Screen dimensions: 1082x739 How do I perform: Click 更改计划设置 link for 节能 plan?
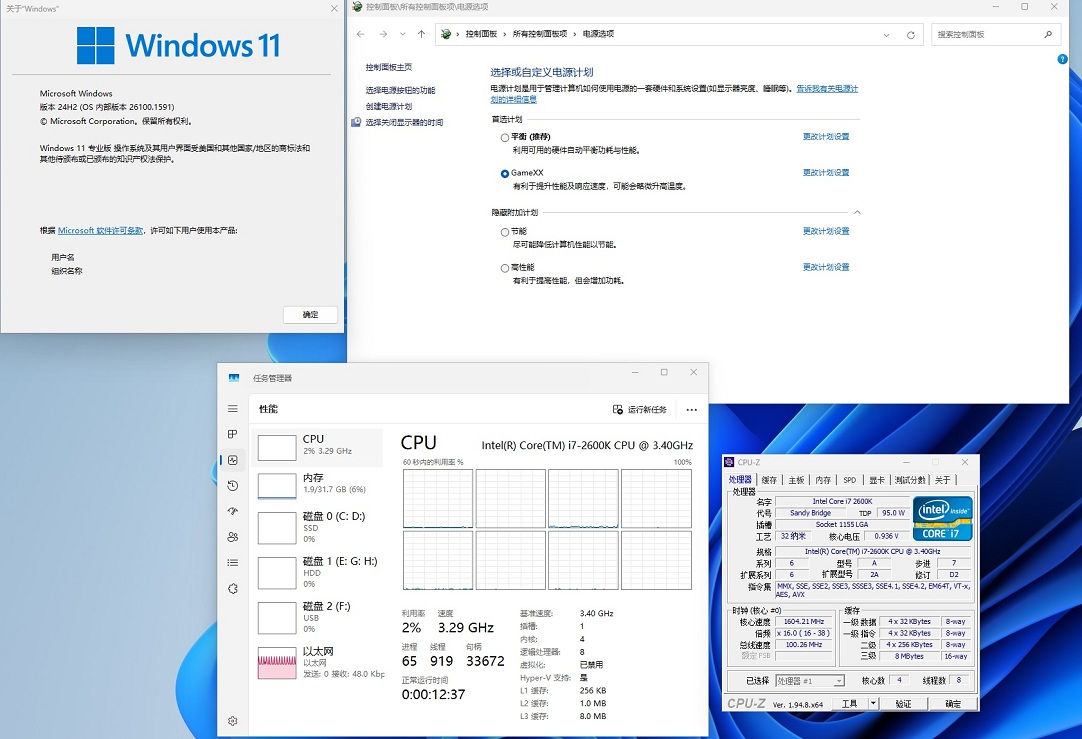pos(826,231)
